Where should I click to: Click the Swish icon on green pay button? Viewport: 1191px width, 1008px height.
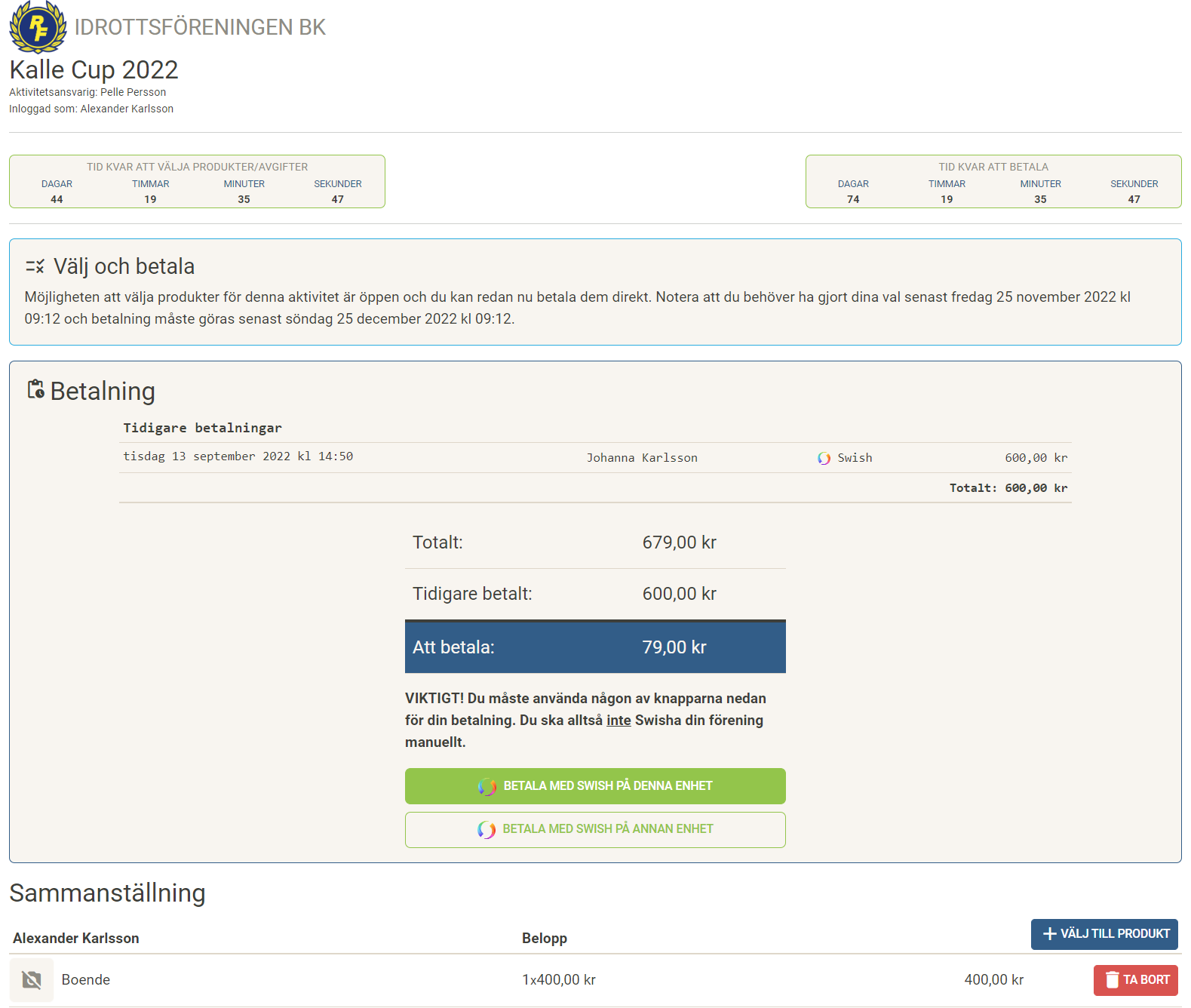487,786
